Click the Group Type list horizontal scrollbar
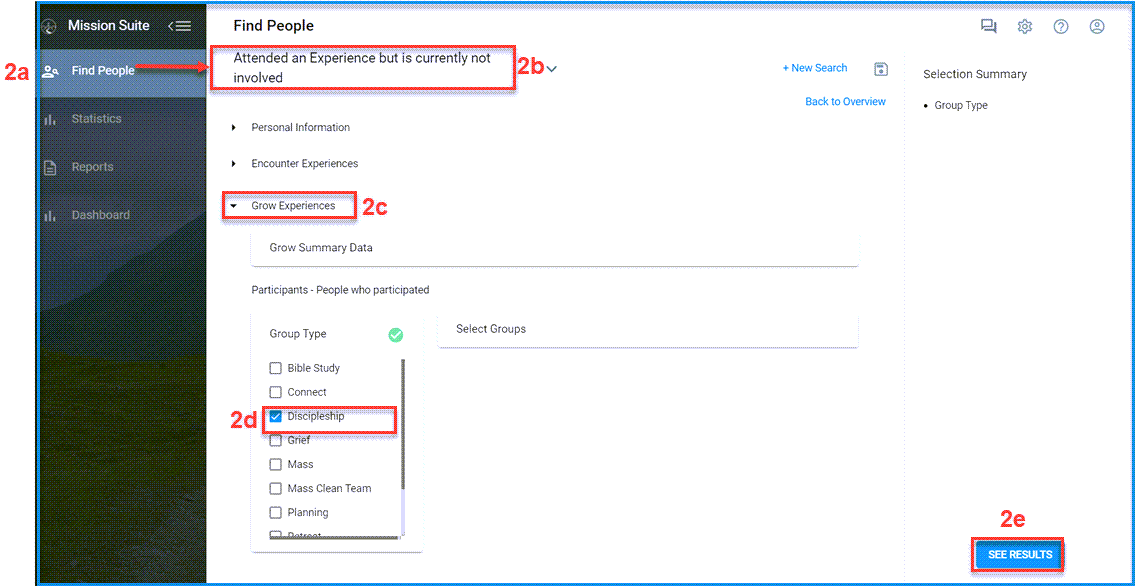1135x586 pixels. pos(335,538)
